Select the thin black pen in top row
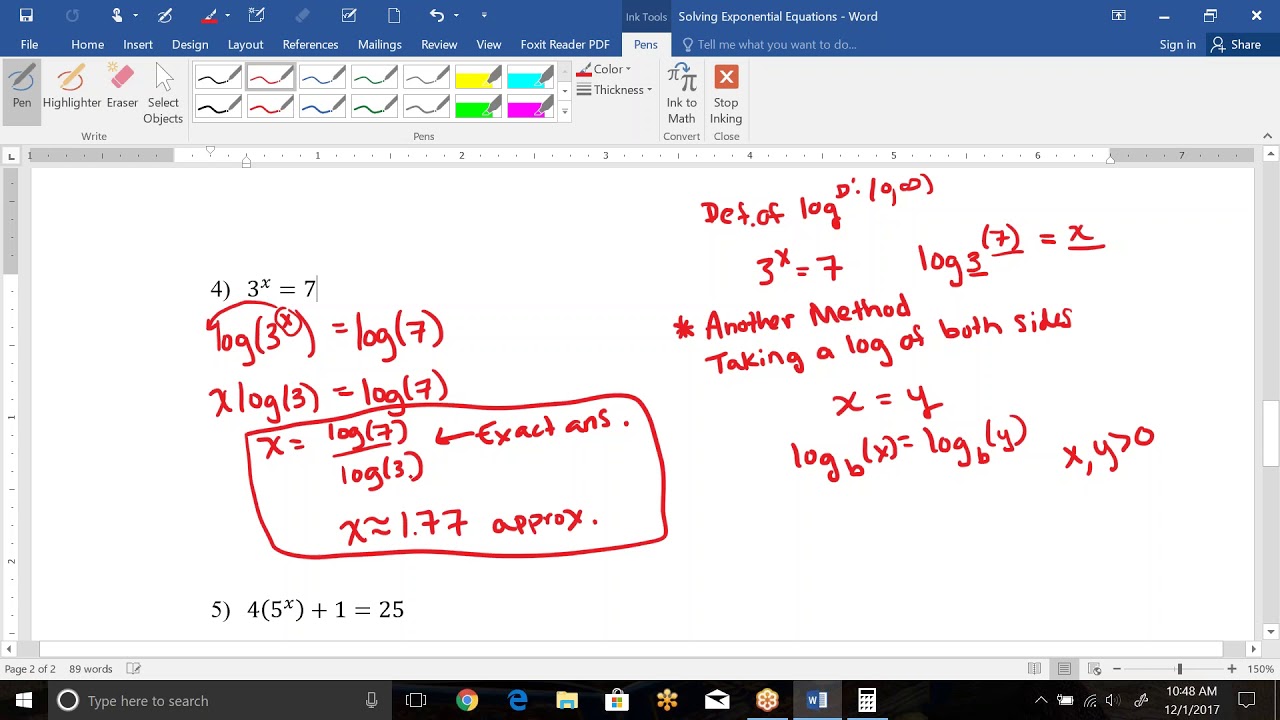This screenshot has width=1280, height=720. point(218,77)
